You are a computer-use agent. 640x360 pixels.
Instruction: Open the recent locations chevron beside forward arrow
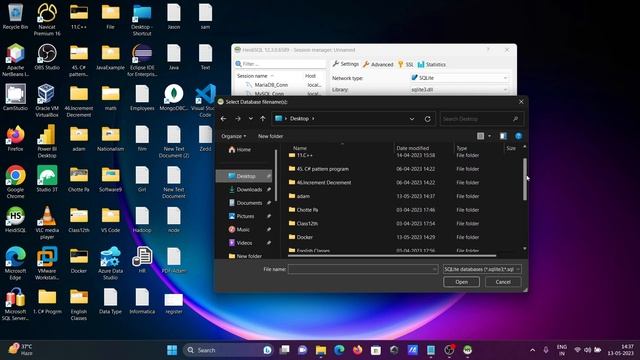251,119
